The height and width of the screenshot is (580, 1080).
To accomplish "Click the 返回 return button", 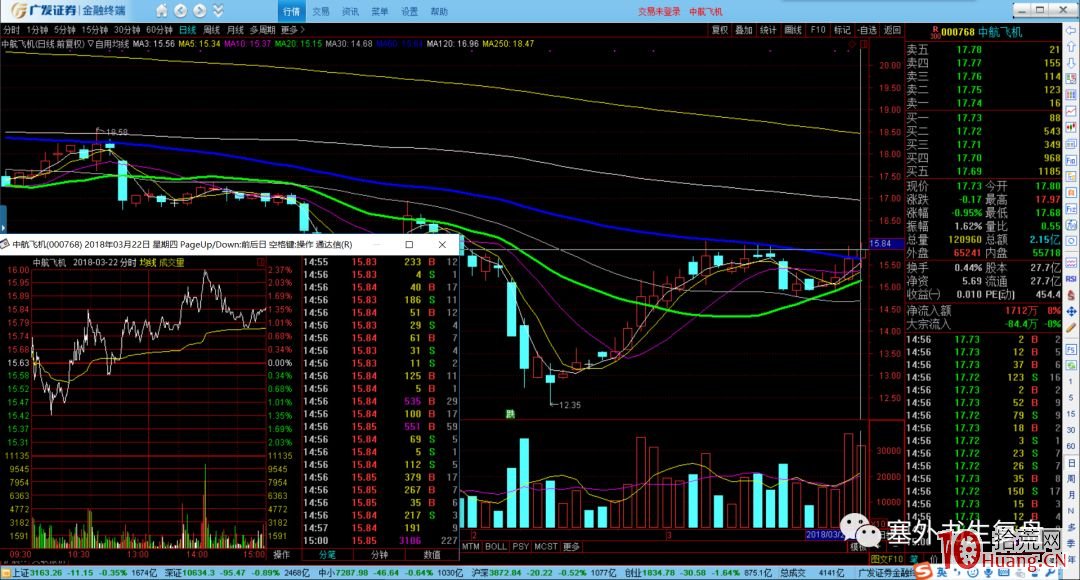I will coord(893,30).
